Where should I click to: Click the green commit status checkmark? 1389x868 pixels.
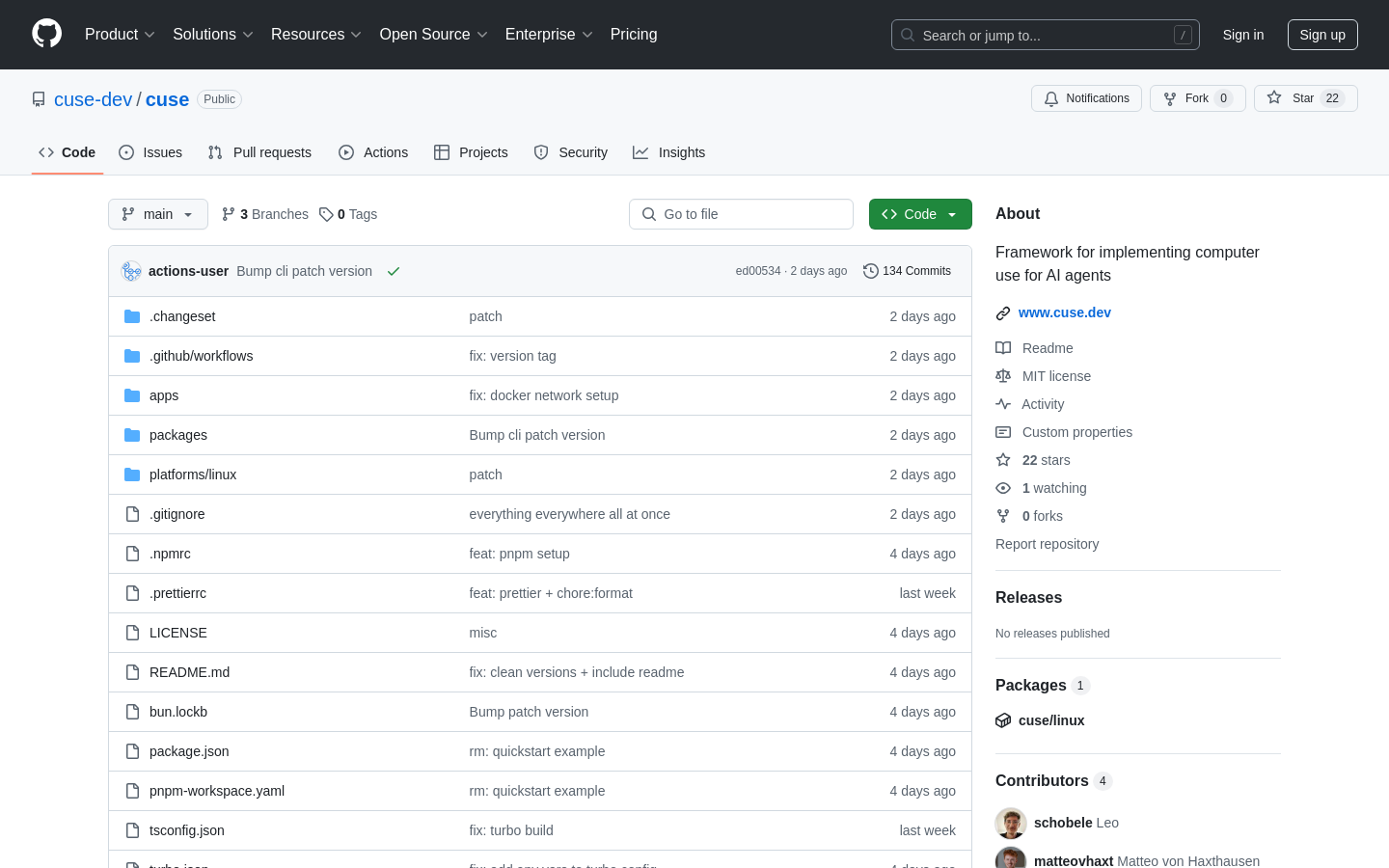tap(394, 271)
